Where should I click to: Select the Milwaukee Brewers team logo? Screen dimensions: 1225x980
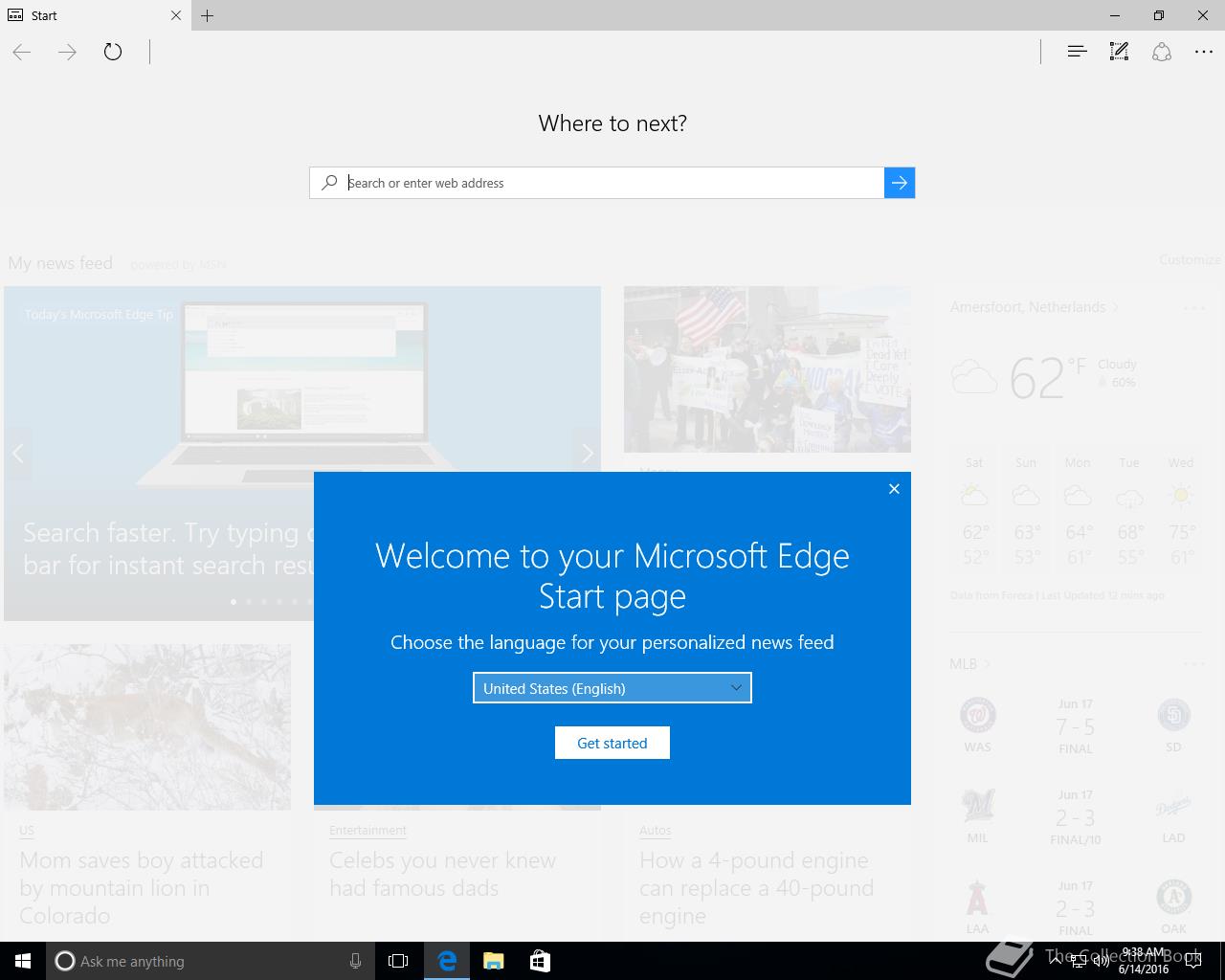pyautogui.click(x=977, y=806)
